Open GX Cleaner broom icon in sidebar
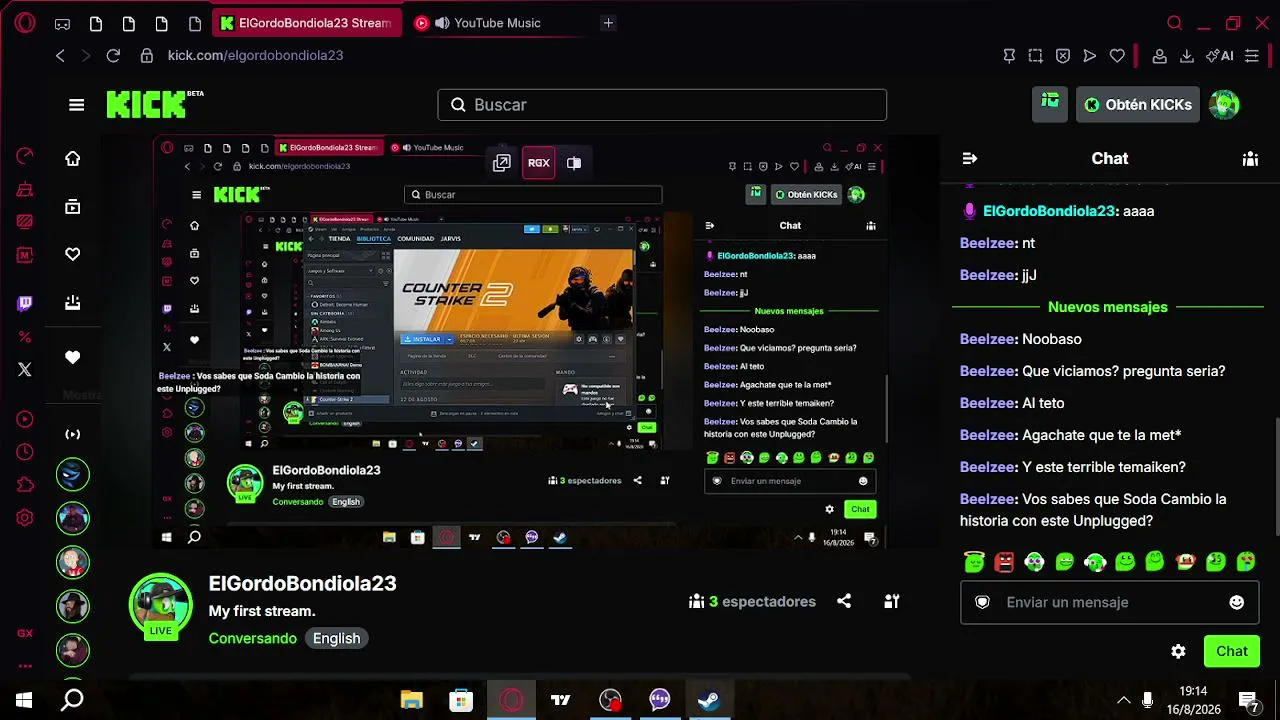Viewport: 1280px width, 720px height. (x=25, y=189)
